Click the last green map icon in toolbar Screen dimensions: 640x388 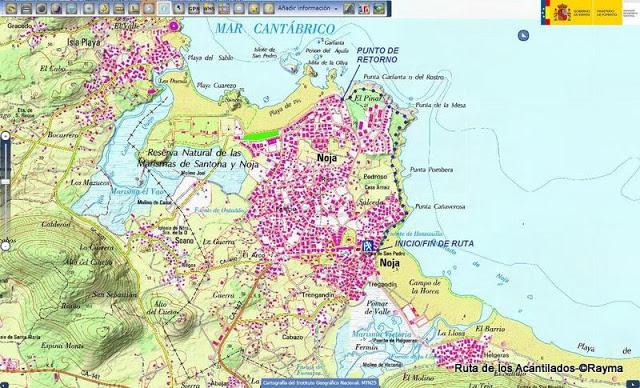[379, 9]
